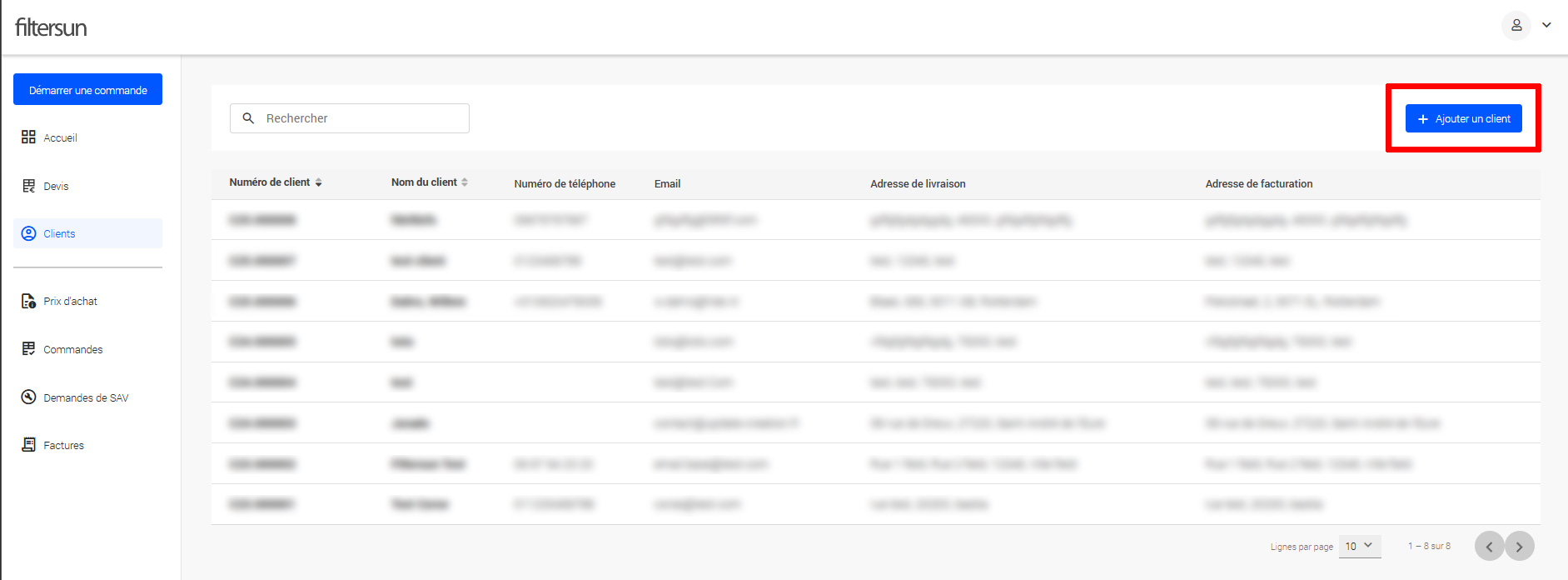Go to previous page of clients
Viewport: 1568px width, 580px height.
1489,547
